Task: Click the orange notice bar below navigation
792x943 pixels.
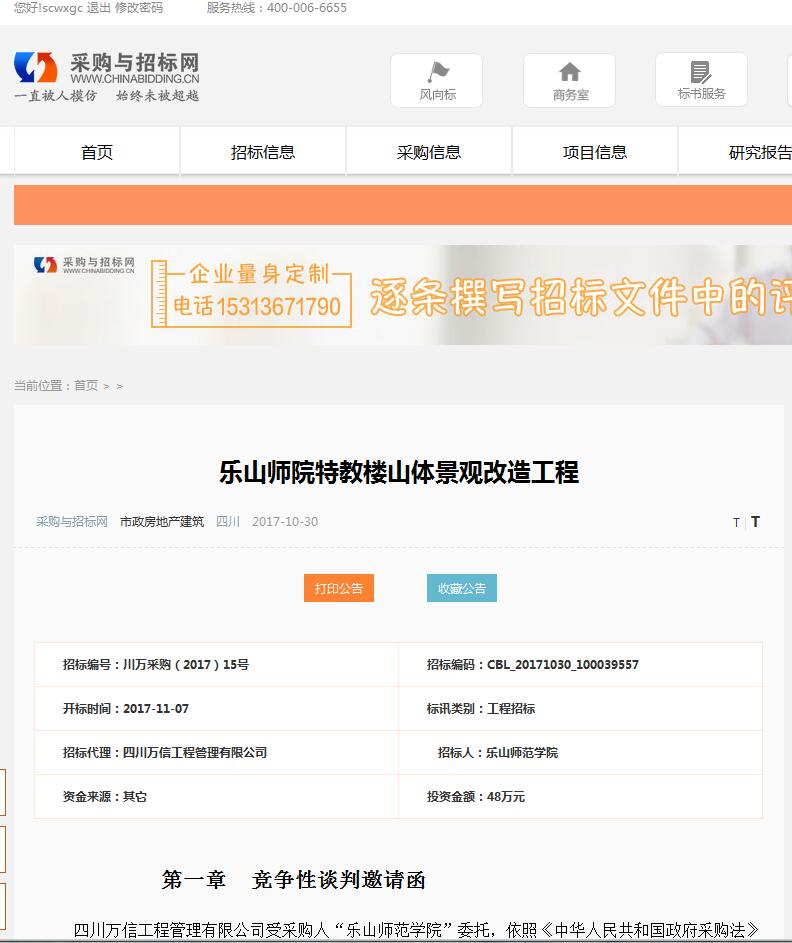Action: 403,205
